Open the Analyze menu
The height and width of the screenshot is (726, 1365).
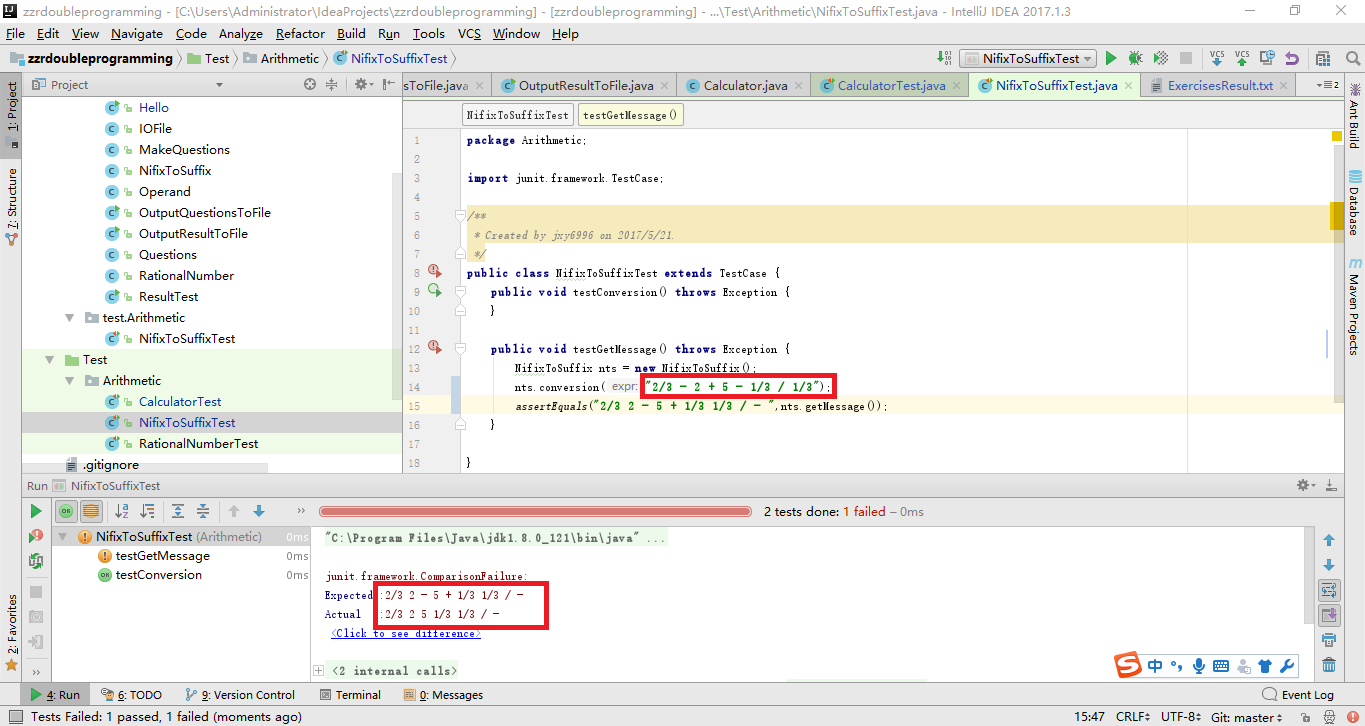pyautogui.click(x=240, y=33)
